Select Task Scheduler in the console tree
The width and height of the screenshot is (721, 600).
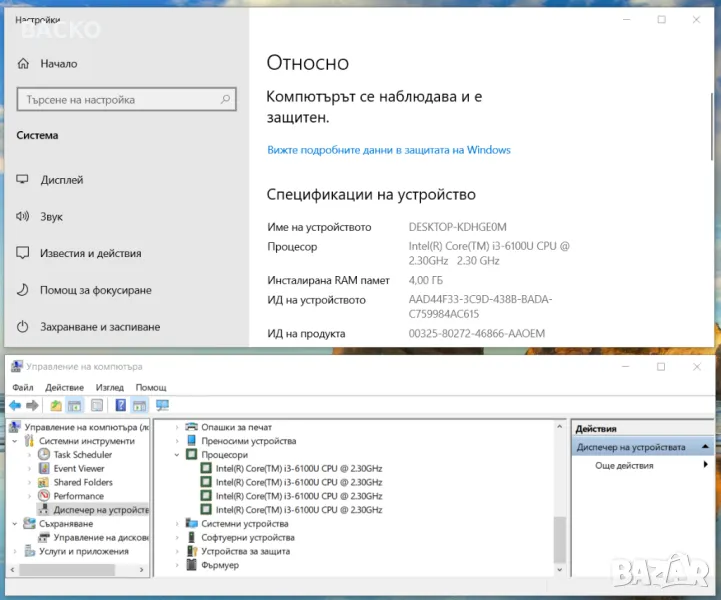[82, 455]
